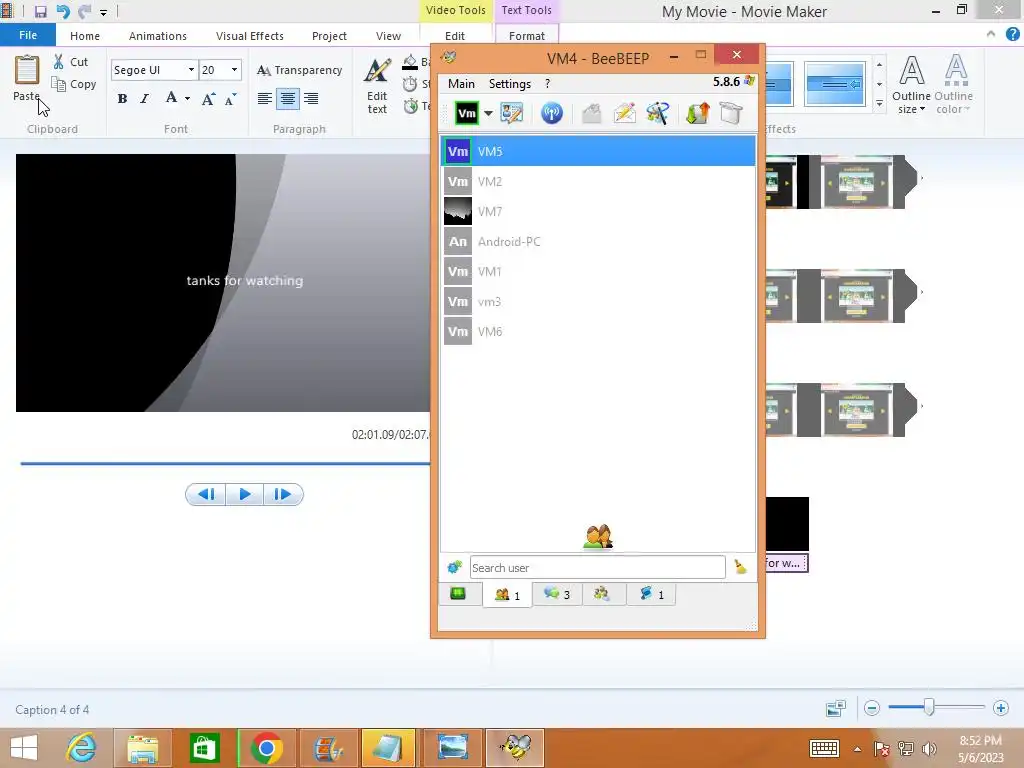Toggle Bold formatting in Font group
The width and height of the screenshot is (1024, 768).
[122, 99]
